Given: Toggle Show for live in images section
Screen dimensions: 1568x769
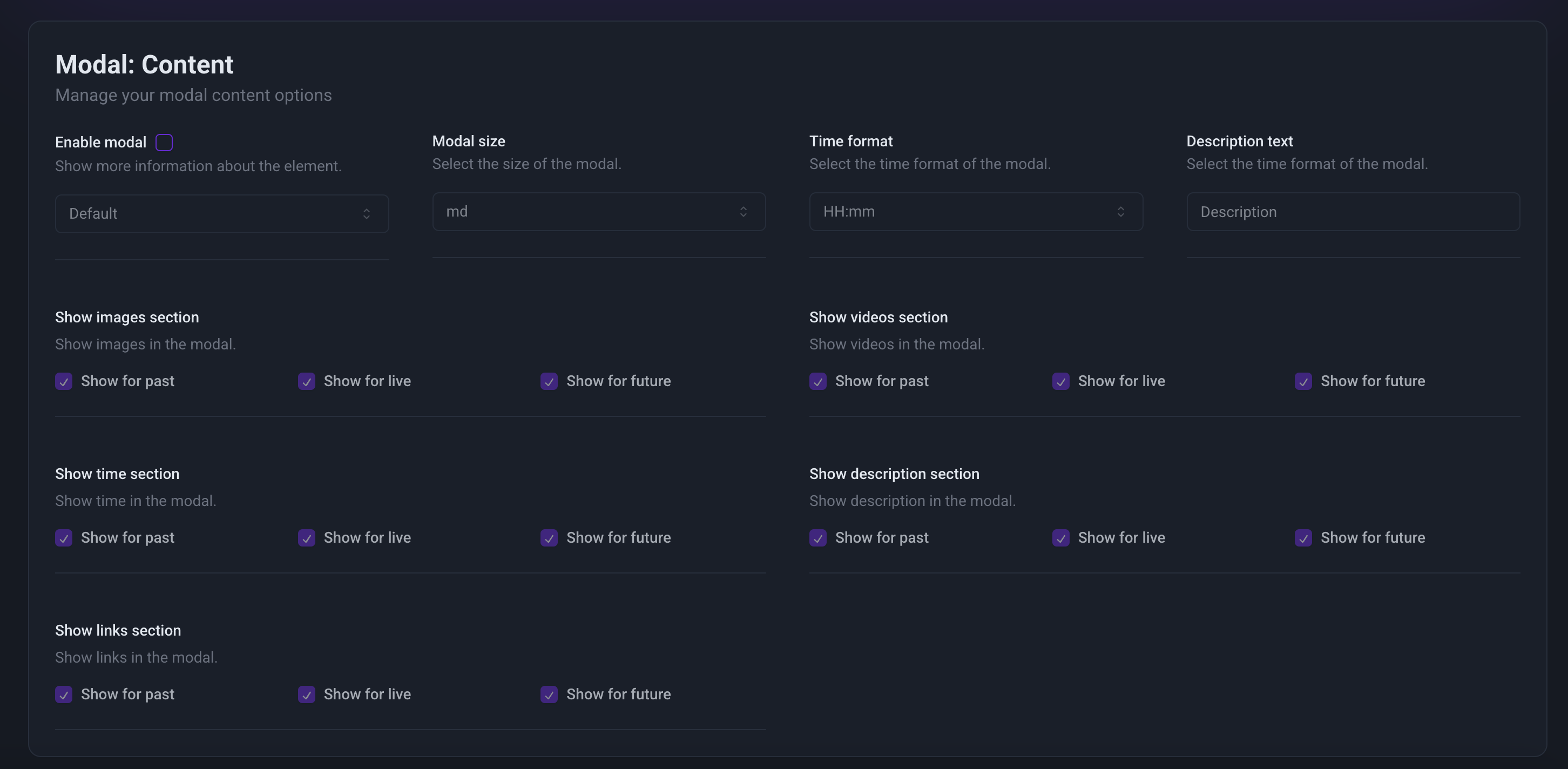Looking at the screenshot, I should (x=306, y=382).
